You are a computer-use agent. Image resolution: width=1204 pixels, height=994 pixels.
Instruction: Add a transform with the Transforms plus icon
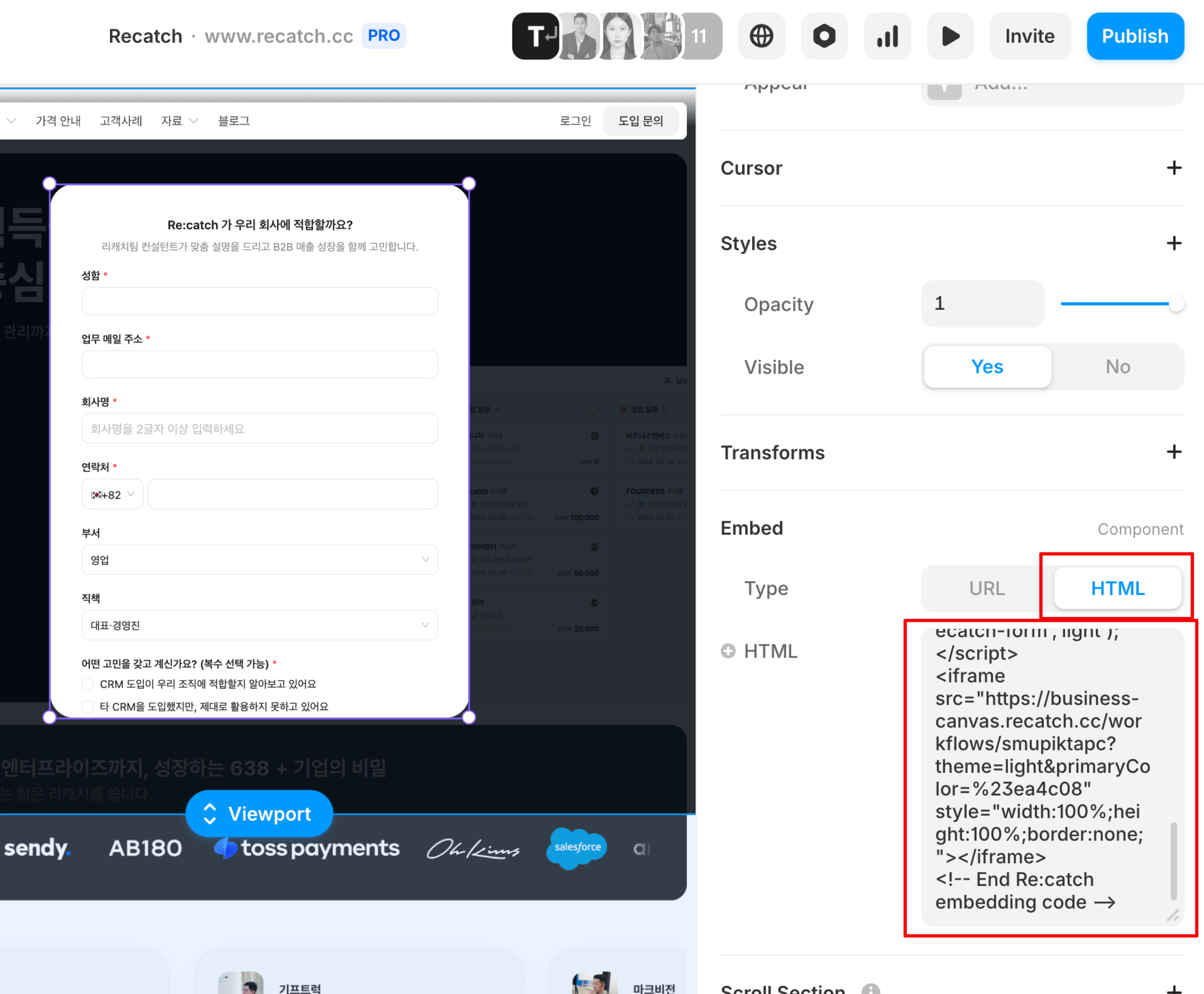point(1174,452)
